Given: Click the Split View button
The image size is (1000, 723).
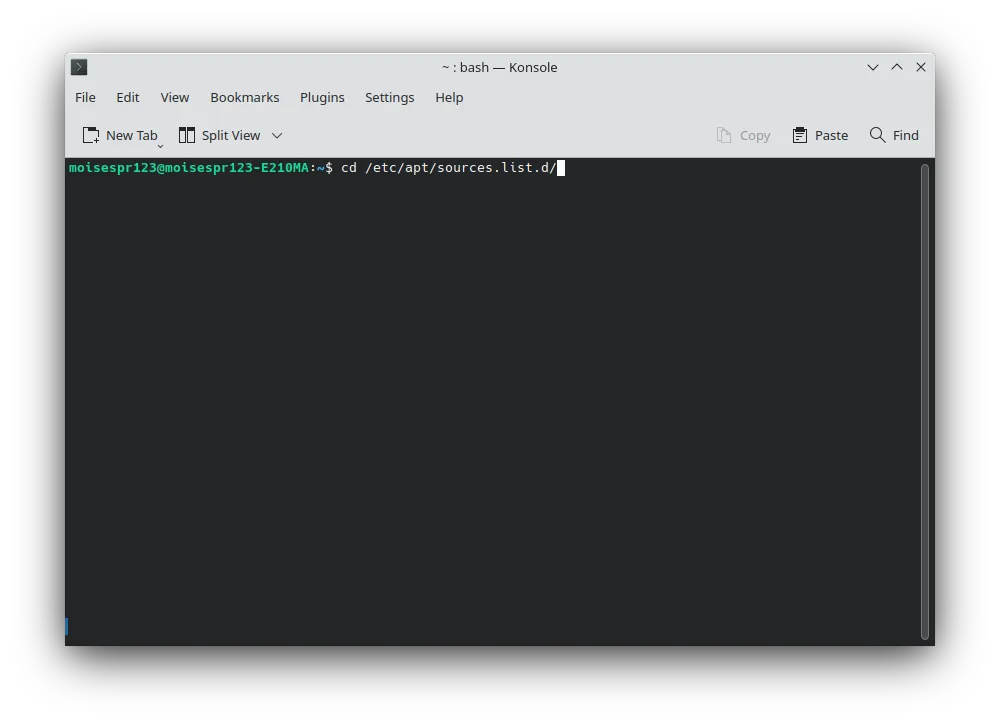Looking at the screenshot, I should coord(219,135).
